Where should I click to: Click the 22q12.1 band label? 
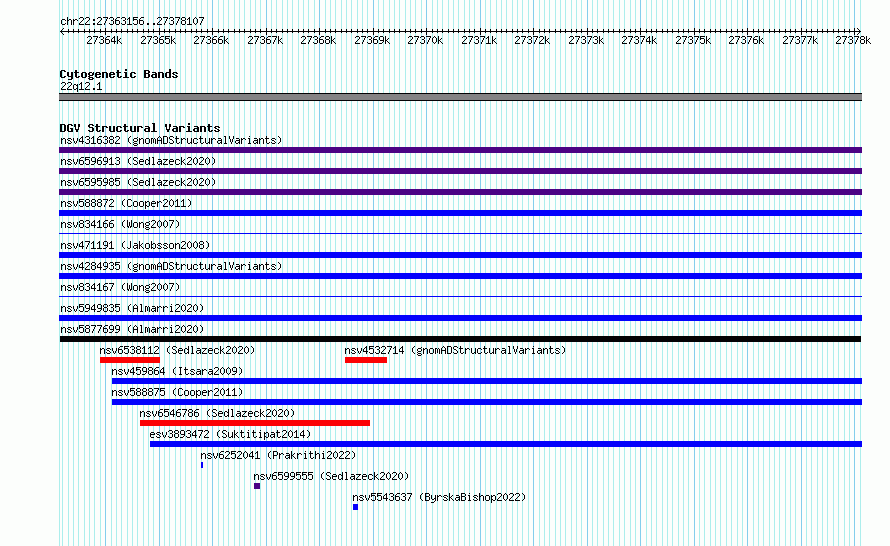pyautogui.click(x=81, y=86)
